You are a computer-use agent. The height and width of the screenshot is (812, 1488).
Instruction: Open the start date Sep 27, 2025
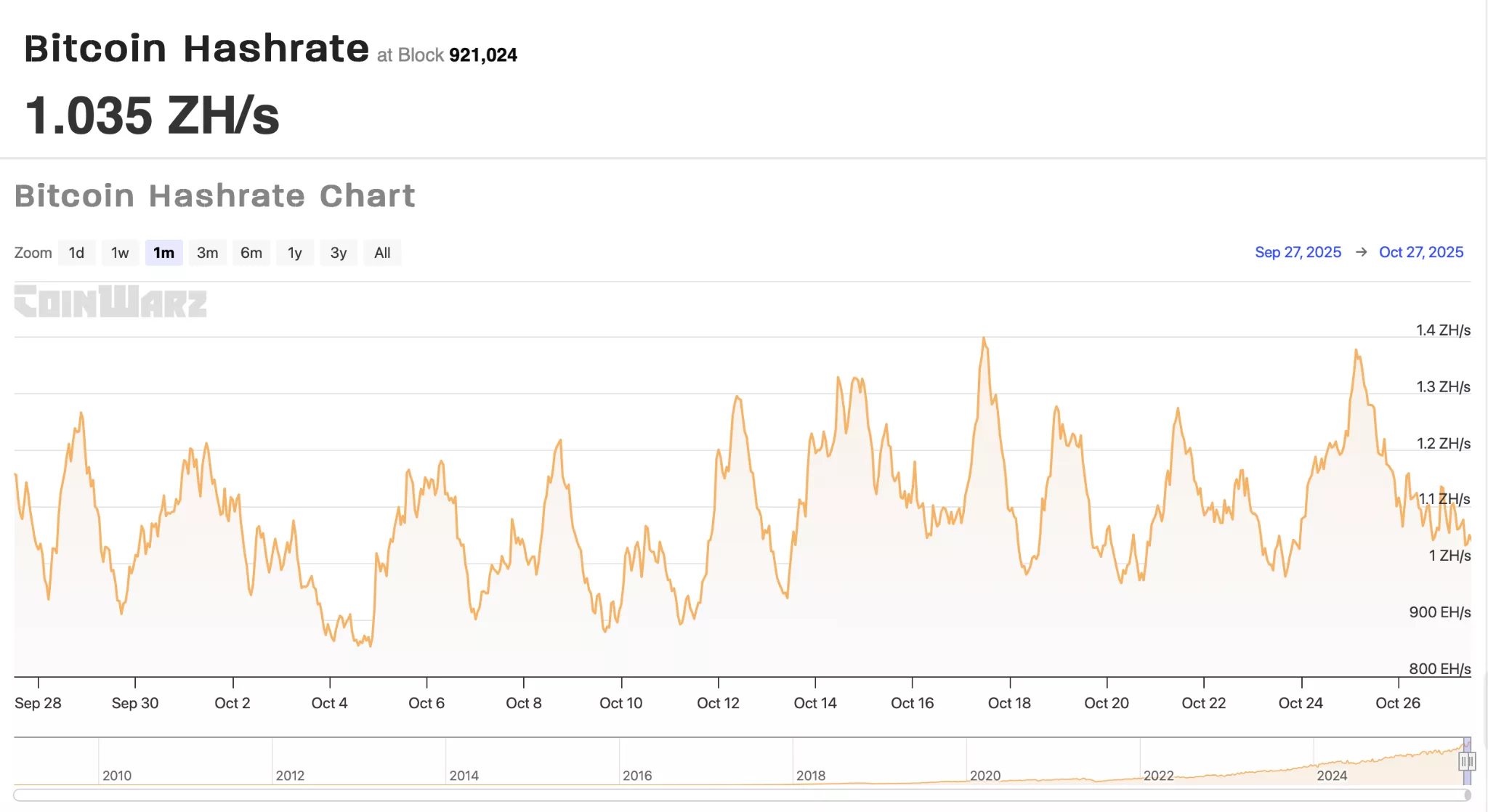coord(1298,252)
